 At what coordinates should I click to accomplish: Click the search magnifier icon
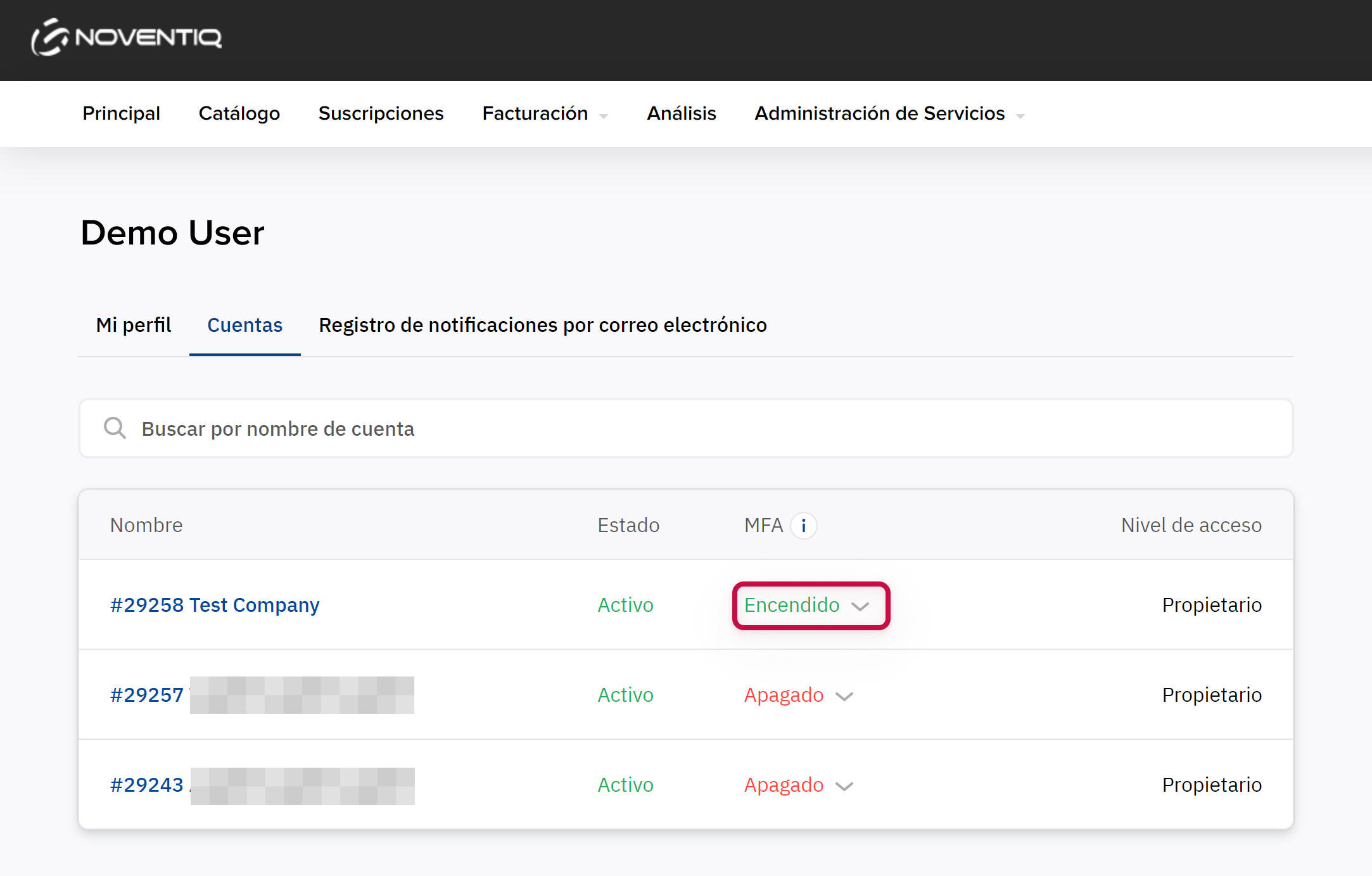[115, 429]
